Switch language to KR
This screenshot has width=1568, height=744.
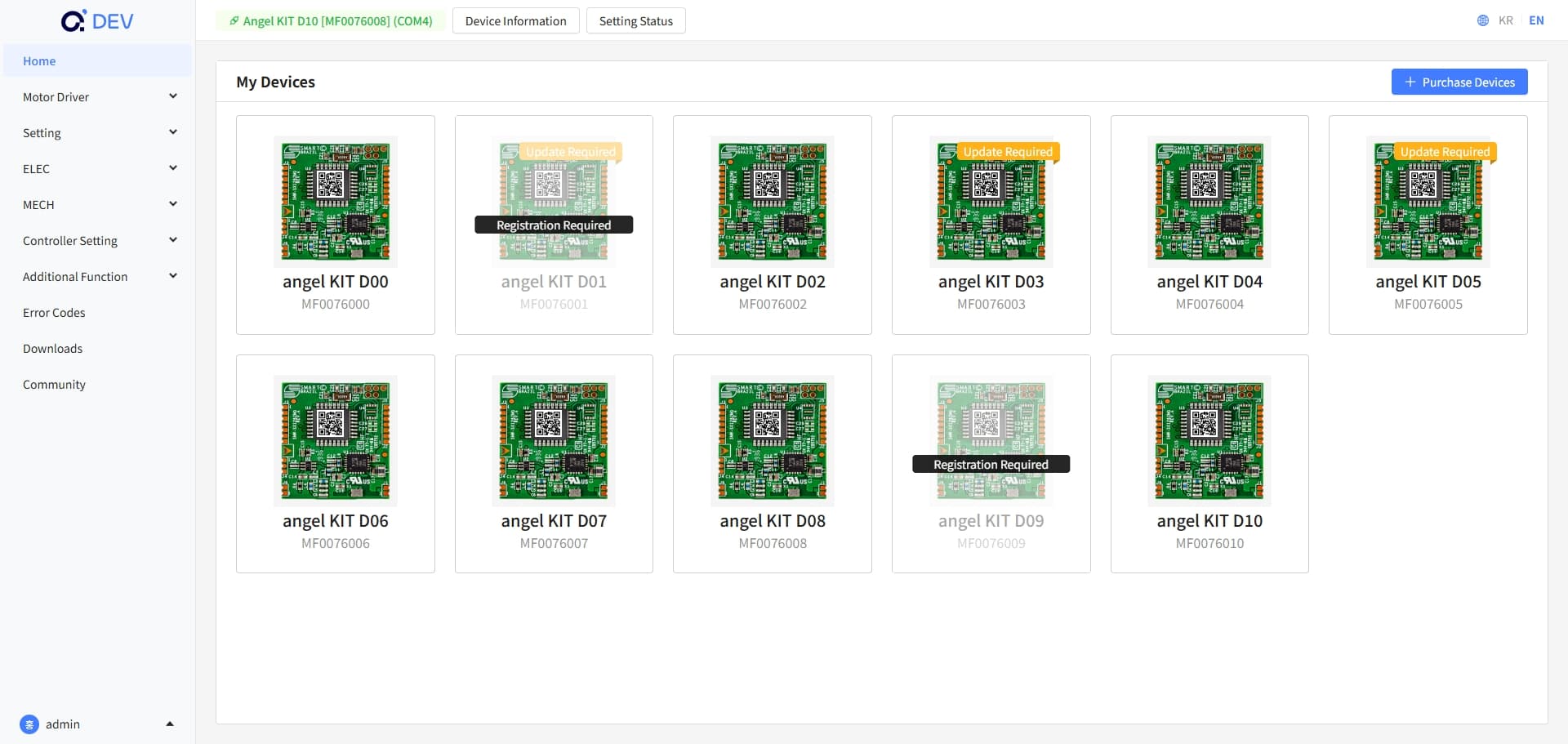[1506, 20]
